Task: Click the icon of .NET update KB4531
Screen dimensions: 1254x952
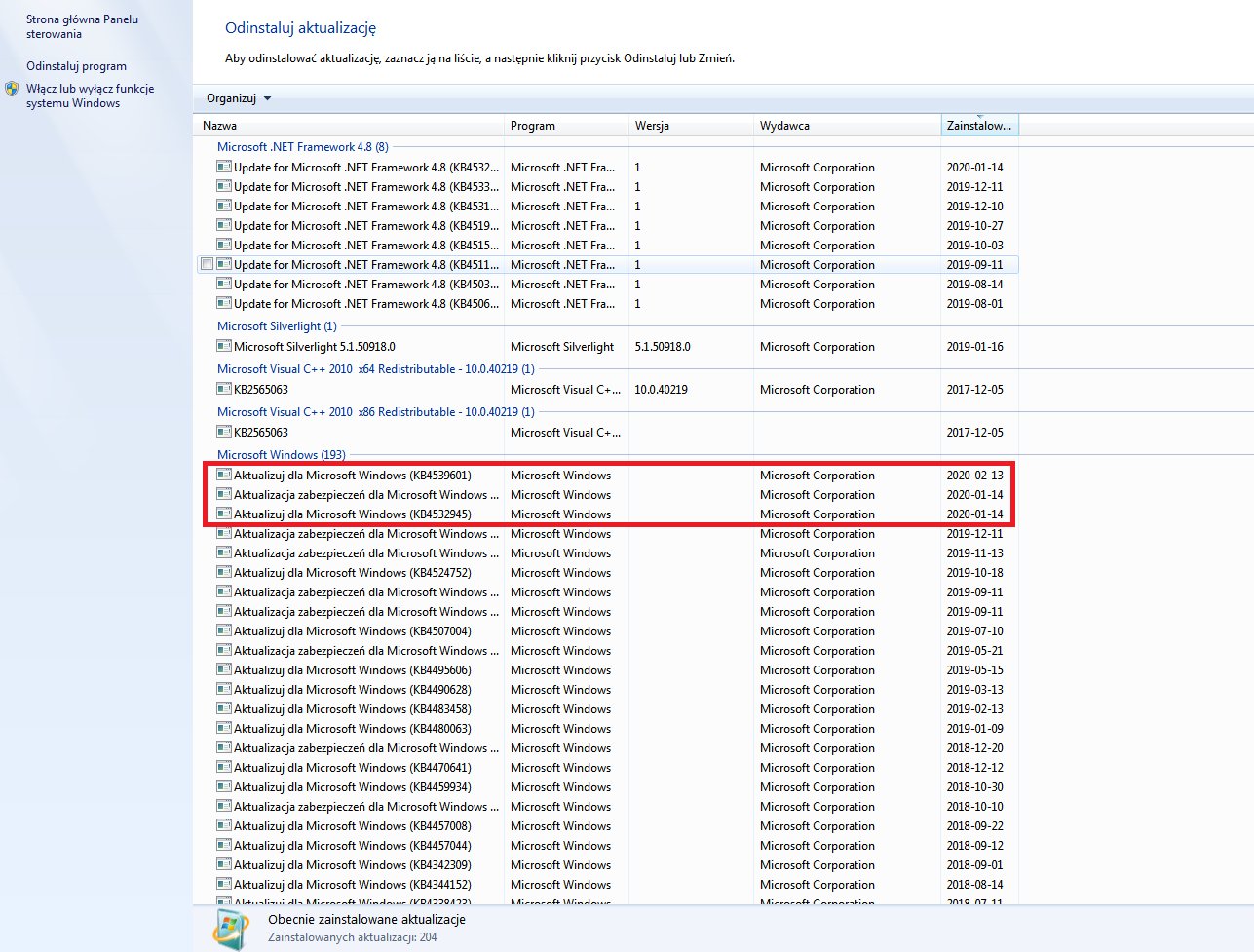Action: 224,206
